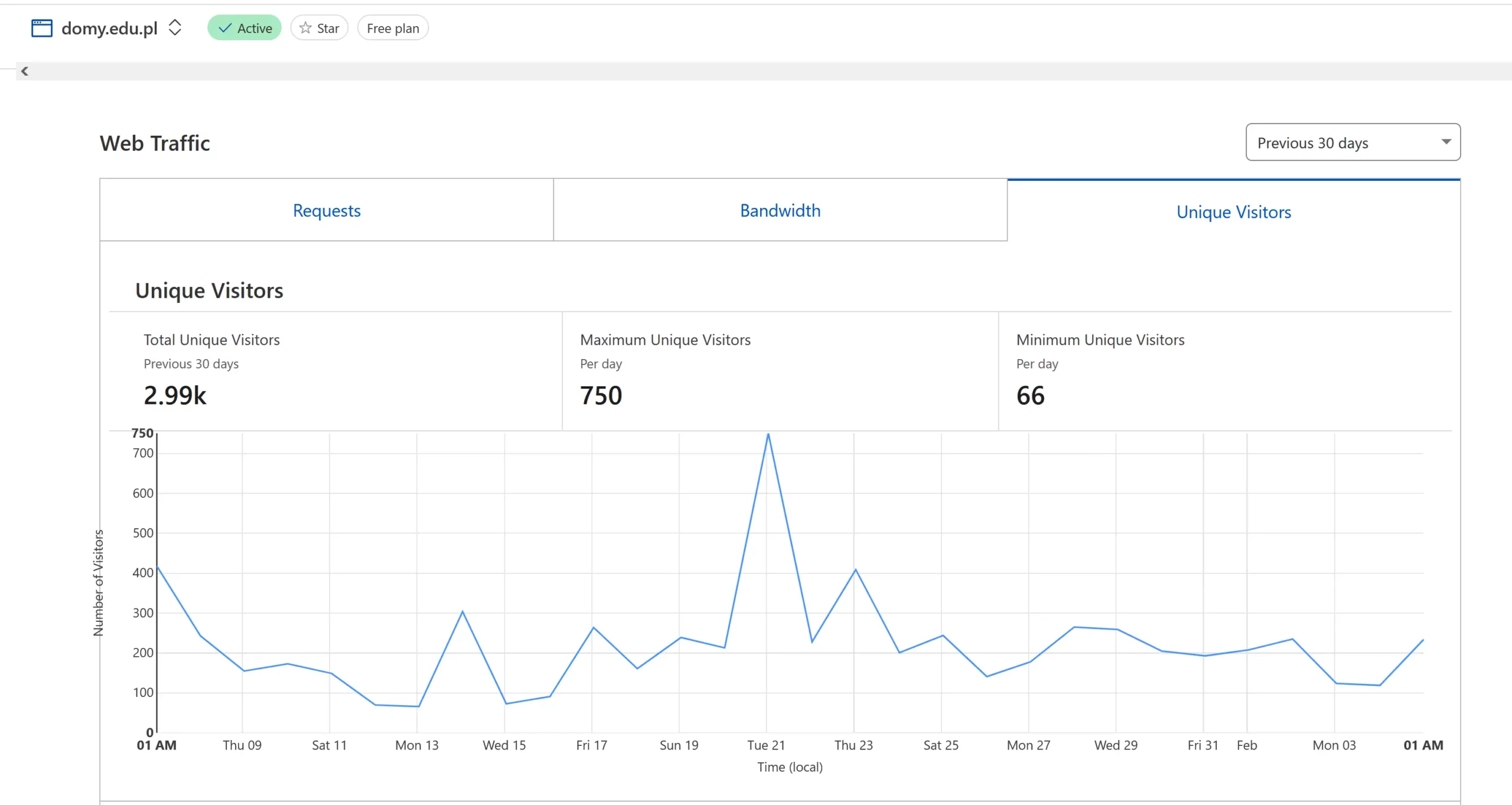
Task: Open the Free plan label
Action: tap(393, 28)
